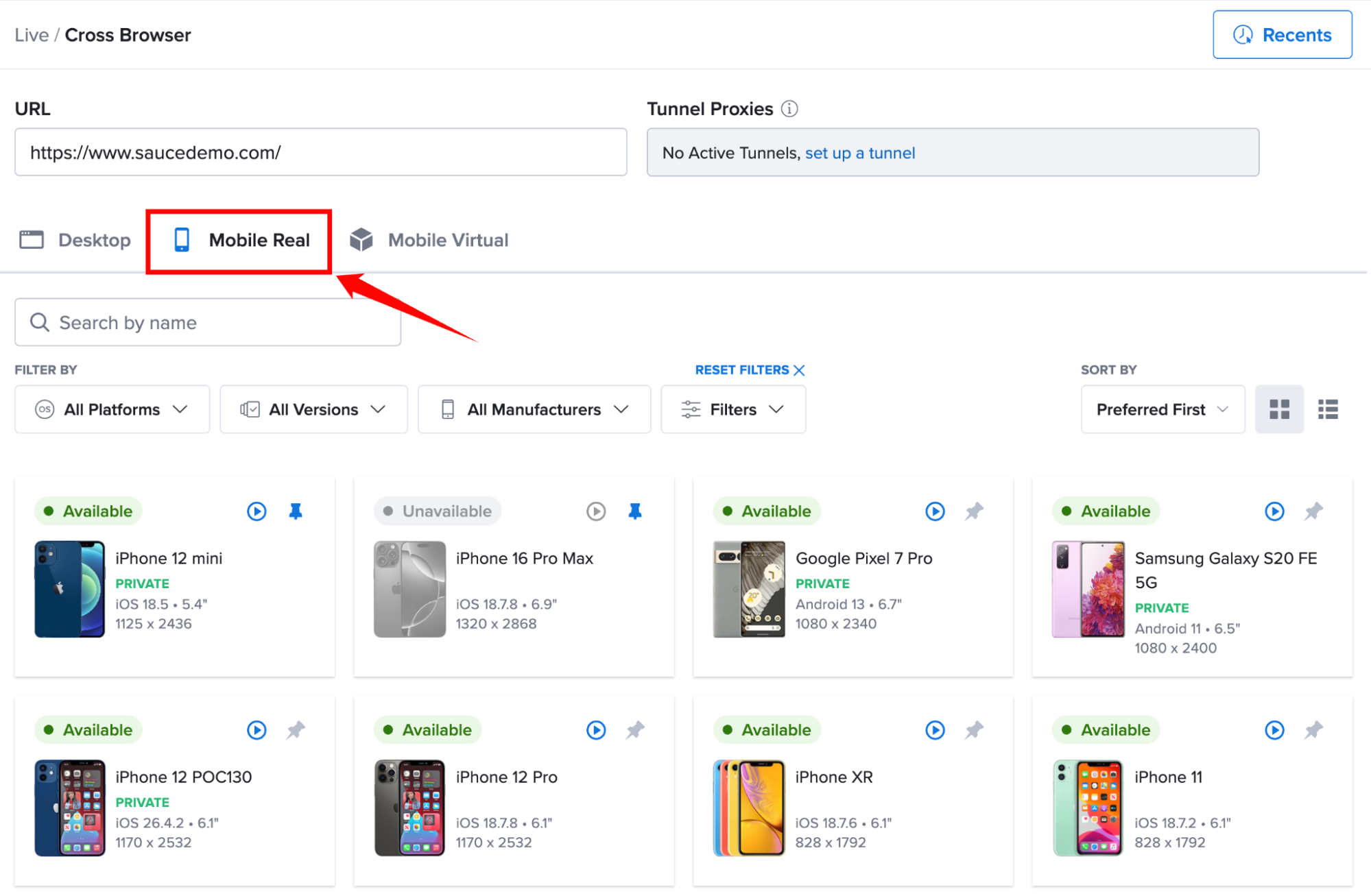The image size is (1371, 896).
Task: Select the iPhone 12 Pro thumbnail
Action: tap(409, 808)
